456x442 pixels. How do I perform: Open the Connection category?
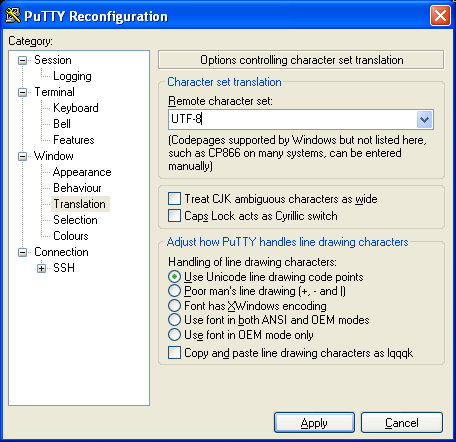tap(61, 252)
